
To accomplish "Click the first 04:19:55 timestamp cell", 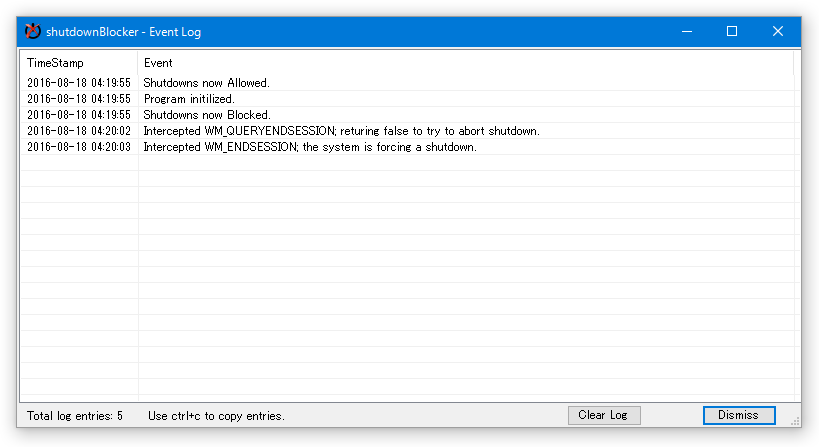I will [79, 83].
